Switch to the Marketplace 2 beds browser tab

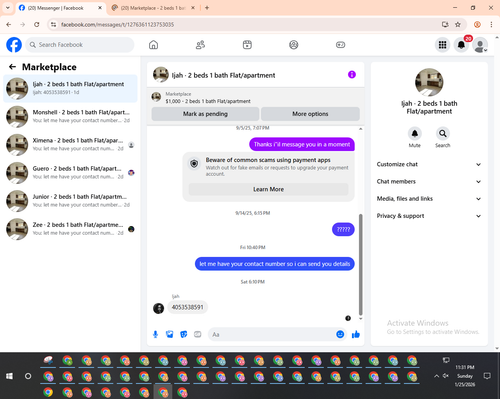coord(153,8)
